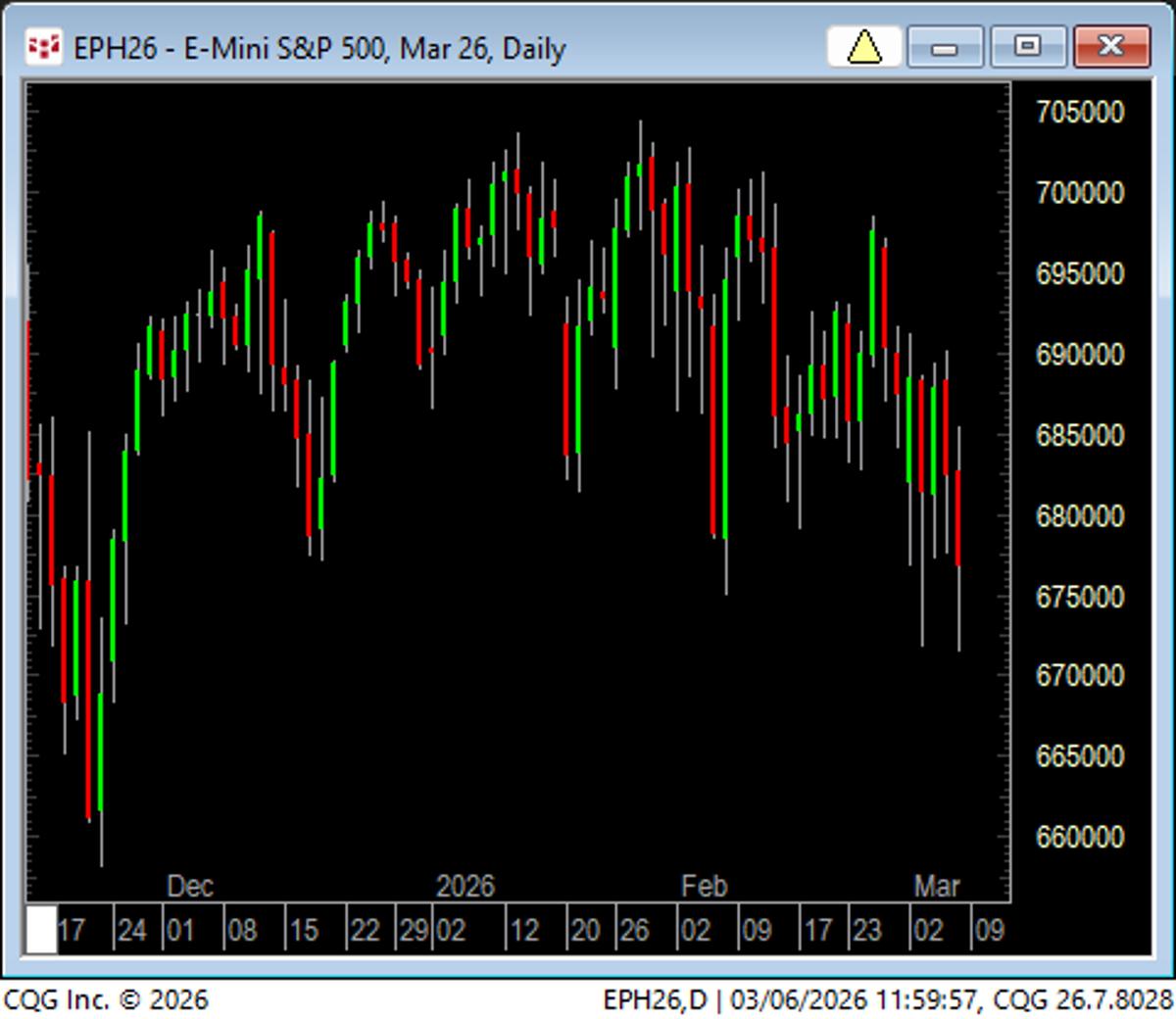Image resolution: width=1176 pixels, height=1019 pixels.
Task: Click the white scrollbar thumb on the date axis
Action: pos(40,929)
